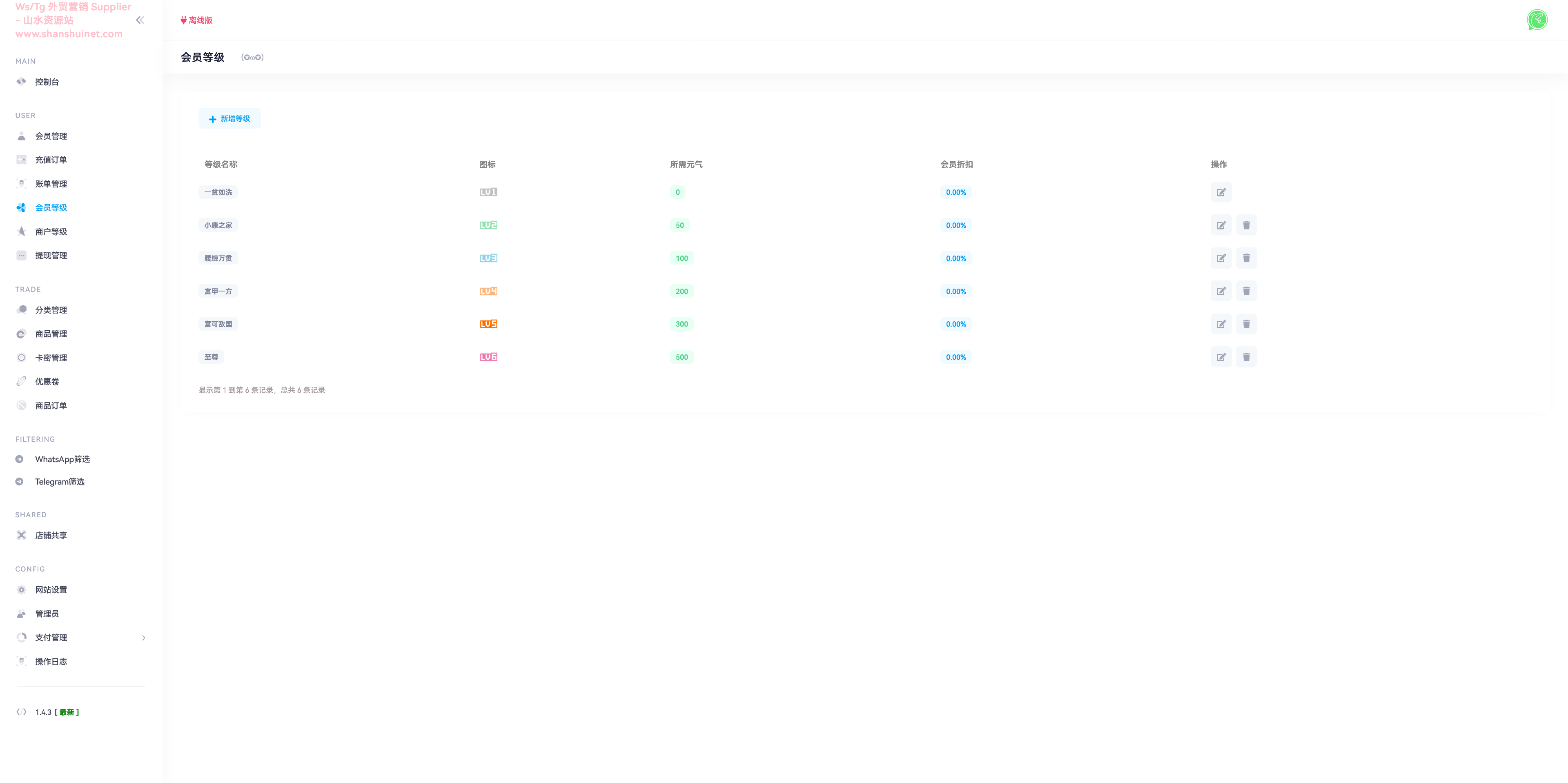Open 控制台 dashboard
The height and width of the screenshot is (783, 1568).
point(47,82)
